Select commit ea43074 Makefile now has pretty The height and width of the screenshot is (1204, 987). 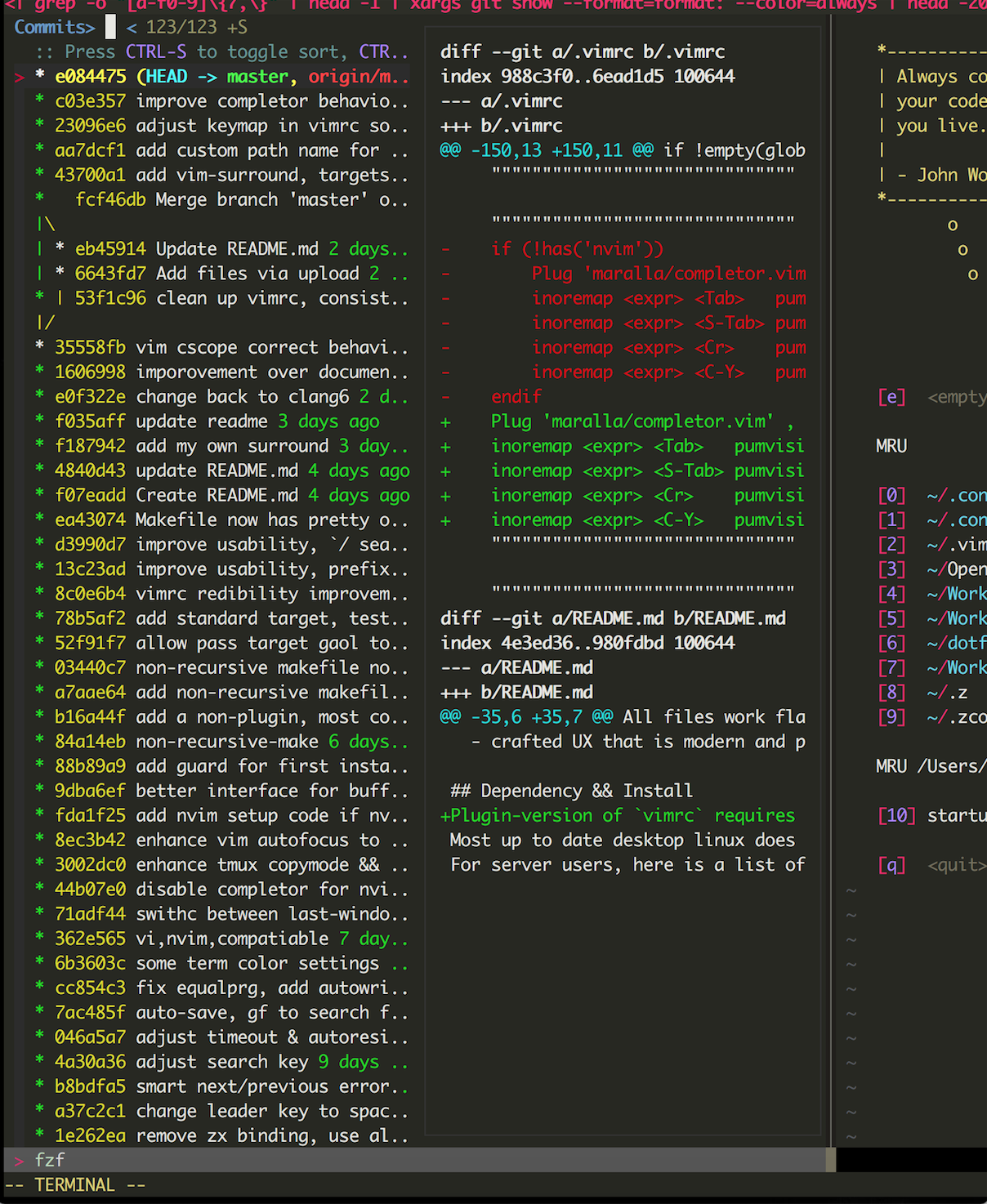tap(221, 520)
